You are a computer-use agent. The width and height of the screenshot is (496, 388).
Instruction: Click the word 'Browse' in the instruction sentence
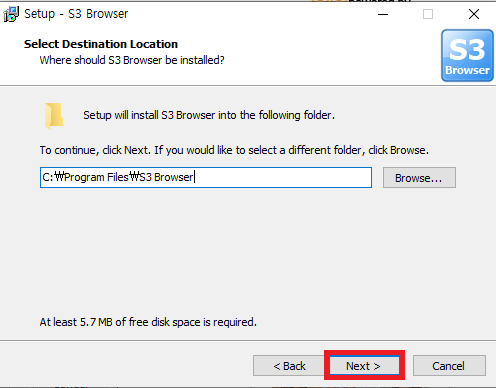pyautogui.click(x=408, y=150)
